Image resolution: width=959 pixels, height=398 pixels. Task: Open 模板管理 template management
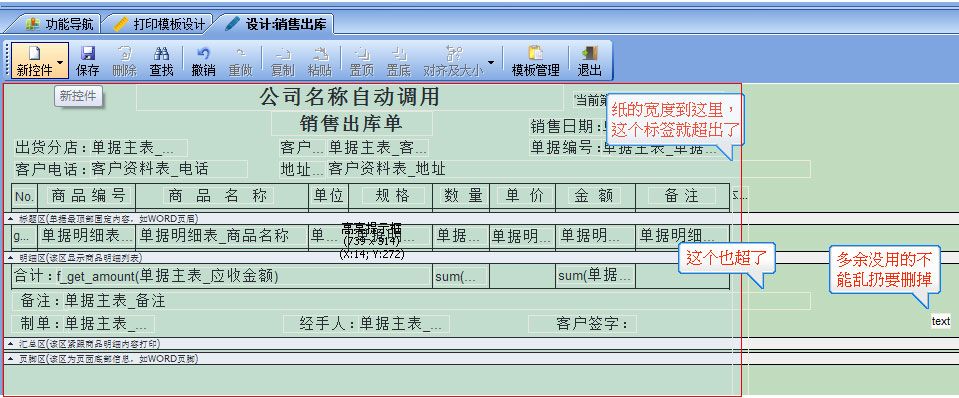(535, 61)
